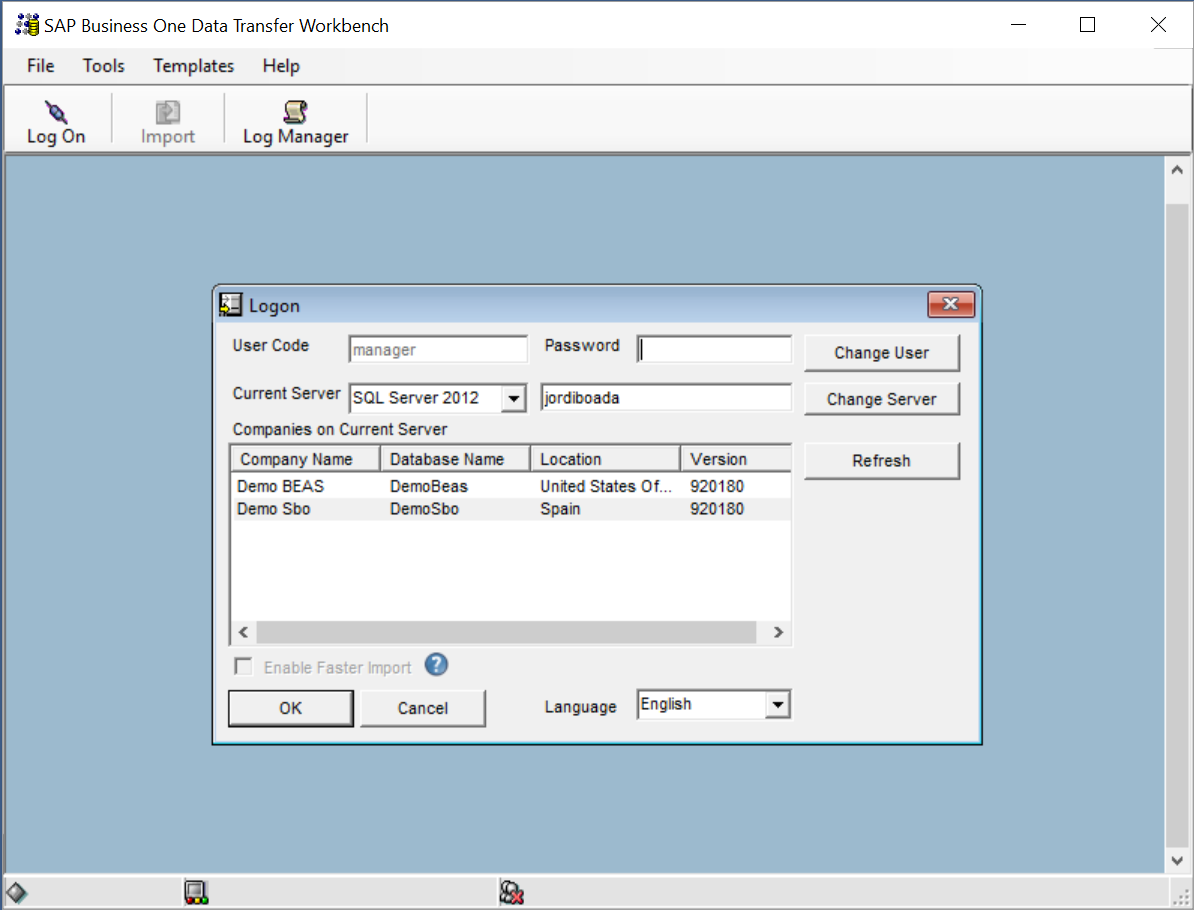Click the Change User button
The image size is (1194, 910).
tap(882, 353)
